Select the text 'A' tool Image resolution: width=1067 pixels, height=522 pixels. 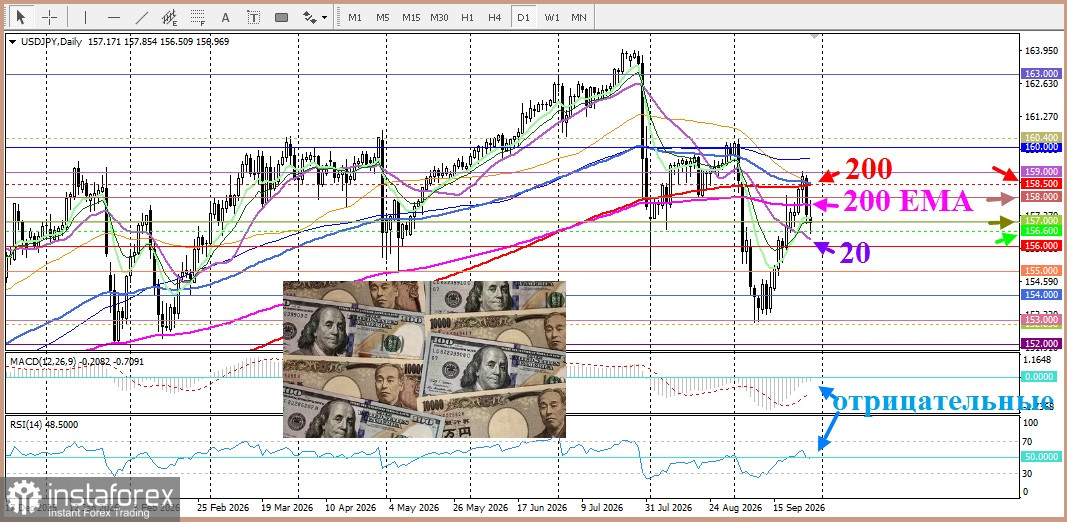click(x=226, y=17)
